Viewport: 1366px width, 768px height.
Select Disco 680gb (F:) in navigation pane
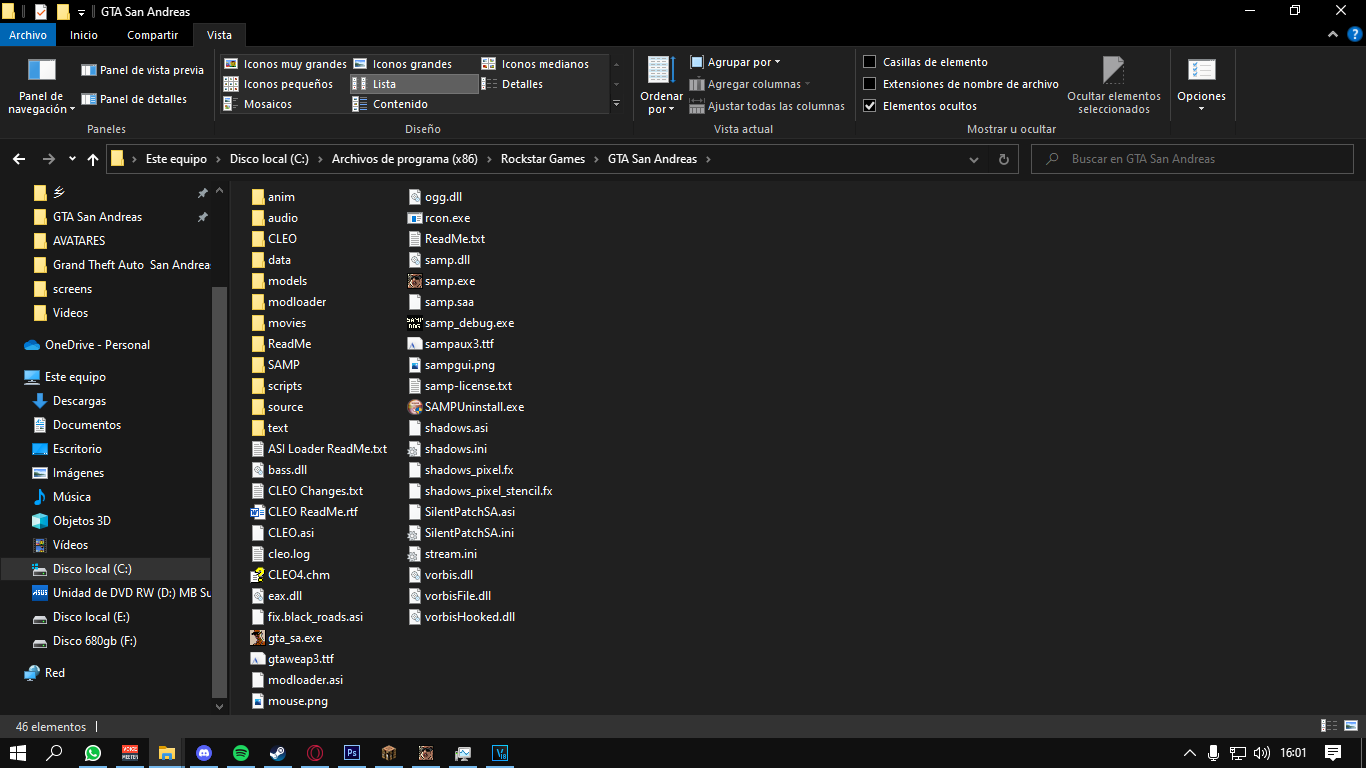point(95,641)
